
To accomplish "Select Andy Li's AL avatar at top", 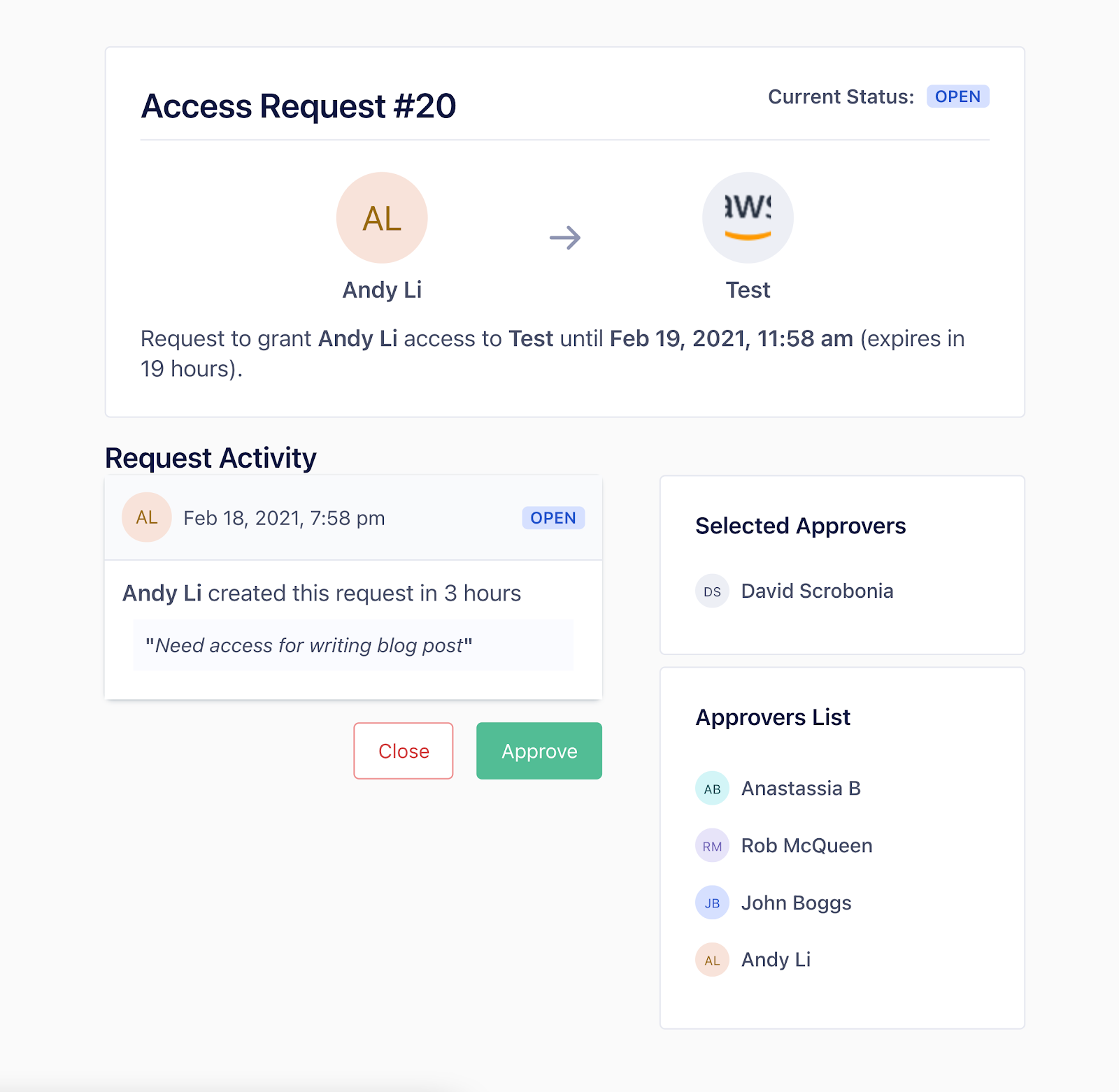I will pos(382,217).
